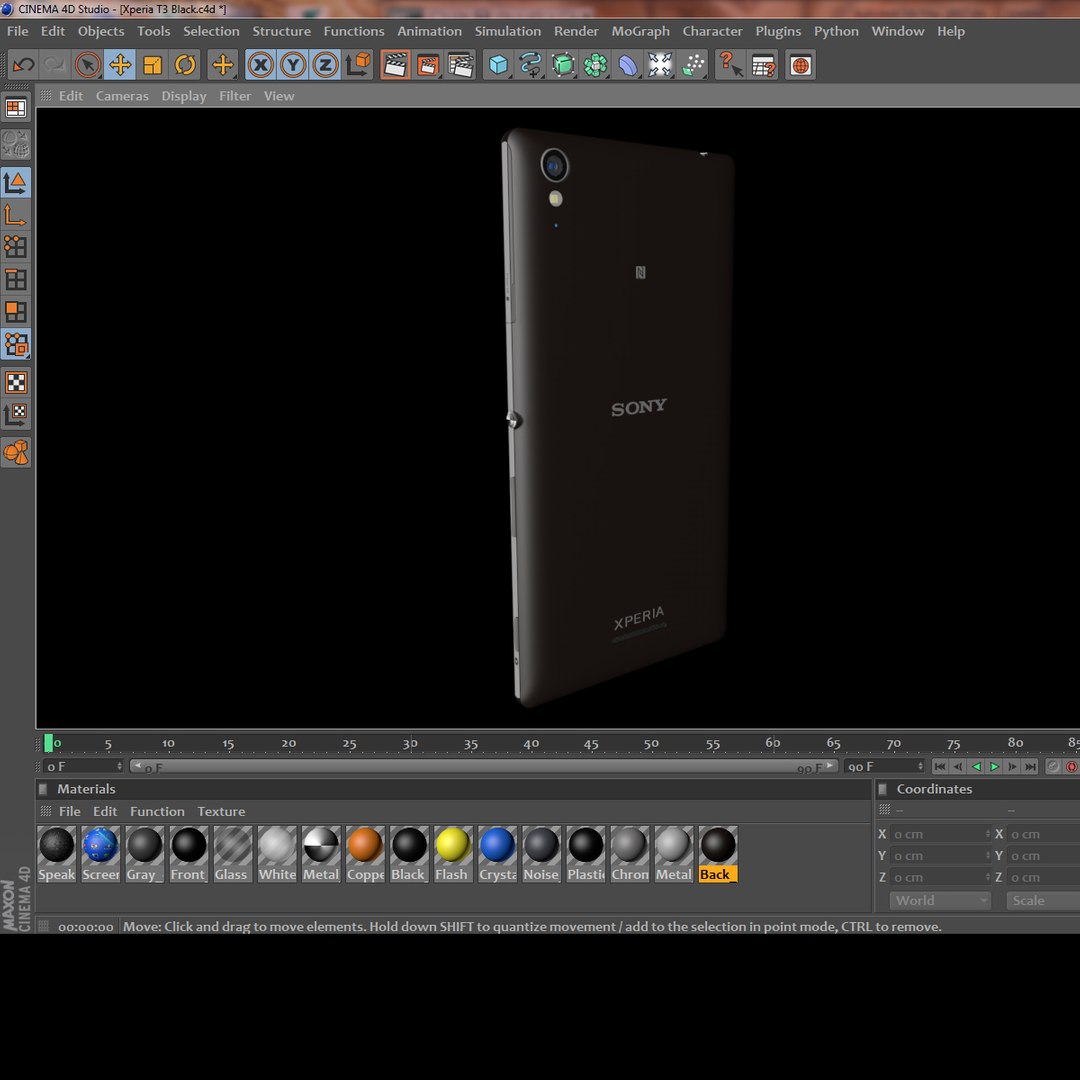Toggle Y axis lock

click(293, 65)
